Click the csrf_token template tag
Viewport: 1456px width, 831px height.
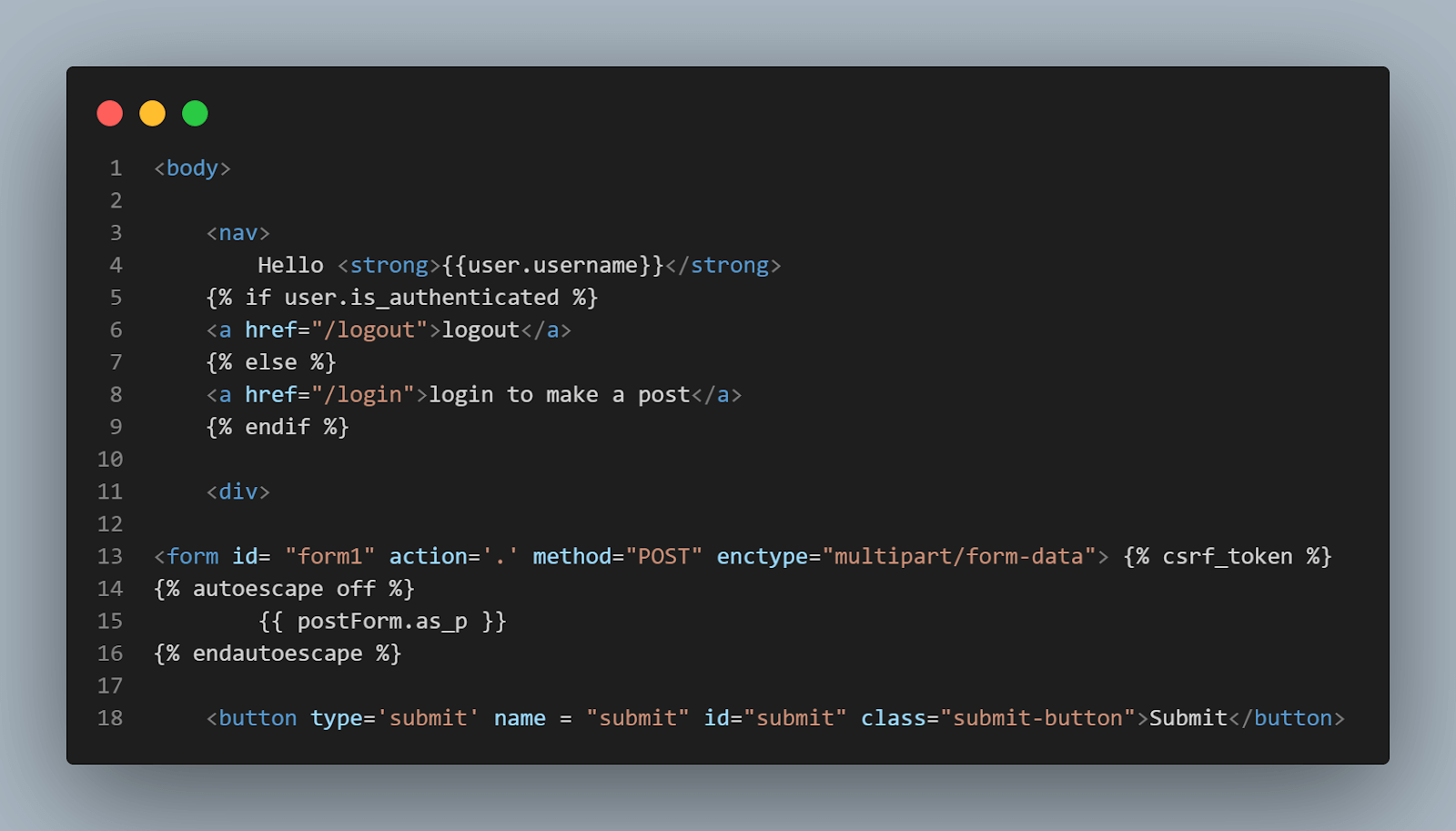point(1227,556)
